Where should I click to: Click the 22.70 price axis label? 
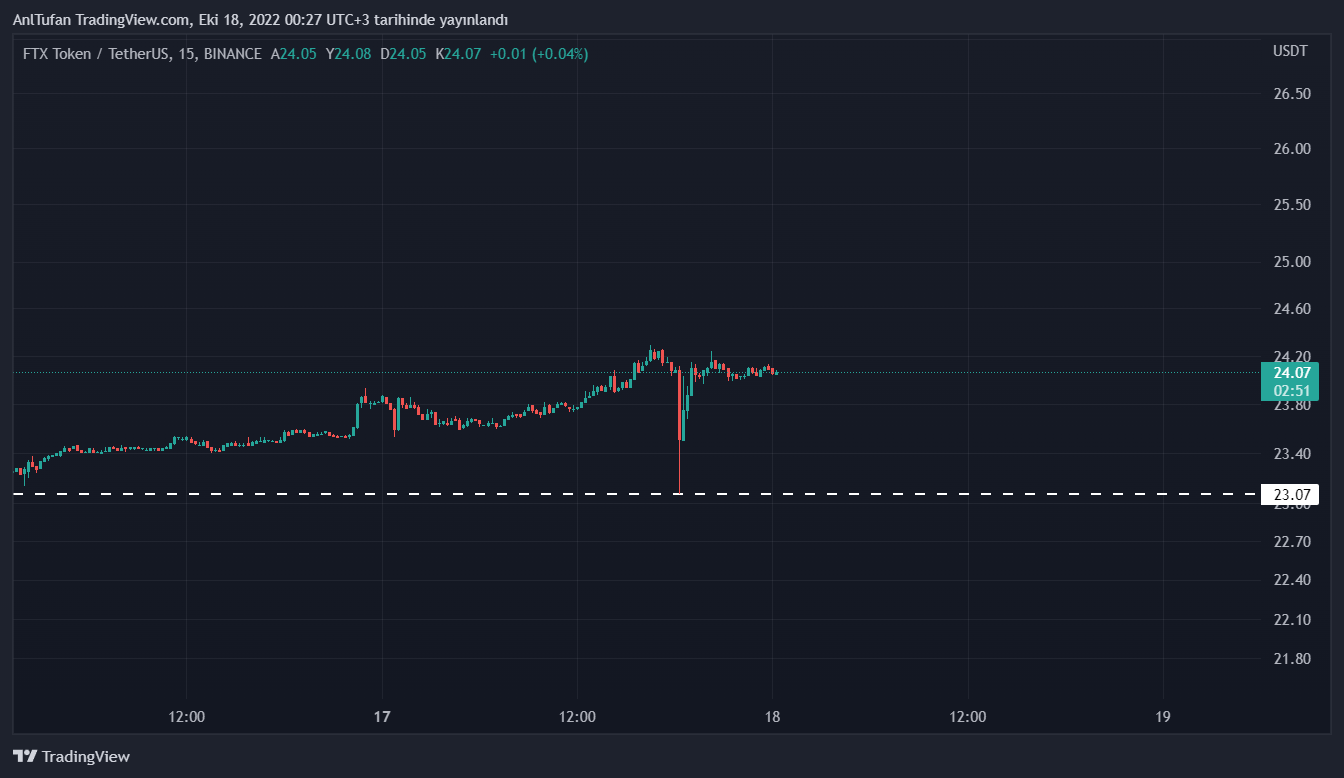tap(1291, 542)
